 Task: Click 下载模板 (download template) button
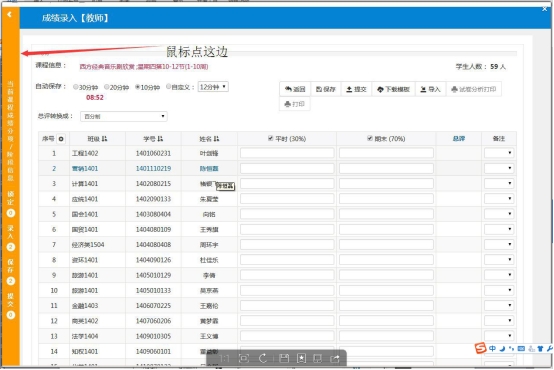tap(393, 89)
